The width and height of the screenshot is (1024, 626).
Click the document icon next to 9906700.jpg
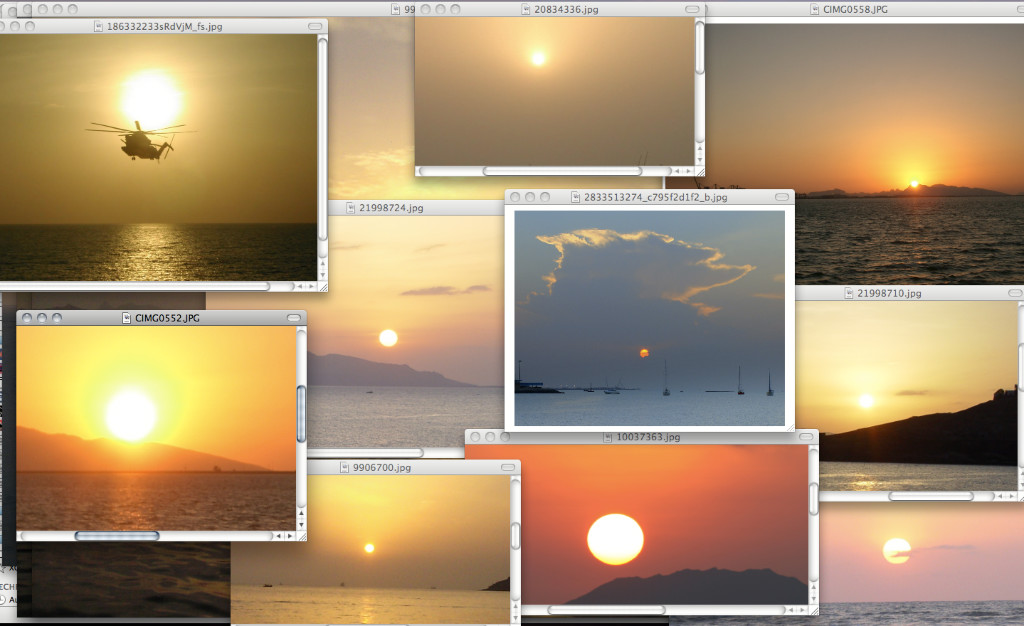[x=344, y=468]
